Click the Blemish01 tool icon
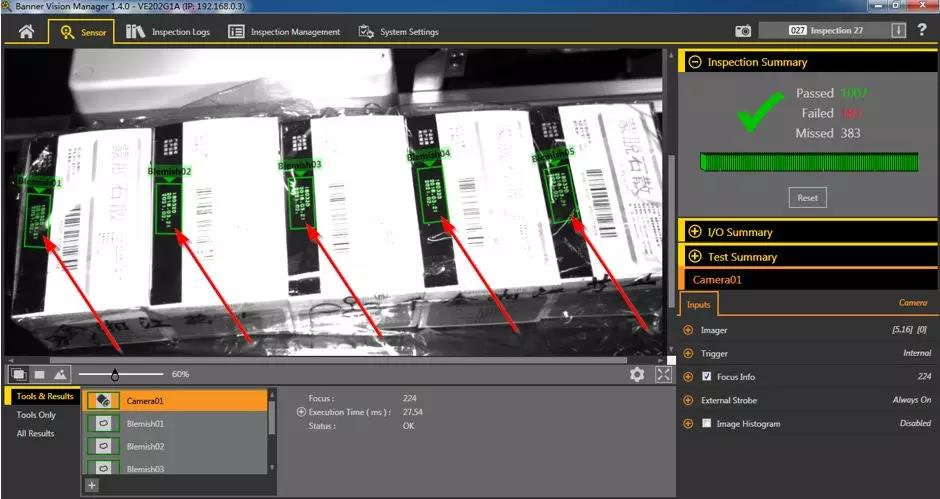Viewport: 940px width, 499px height. click(x=103, y=423)
